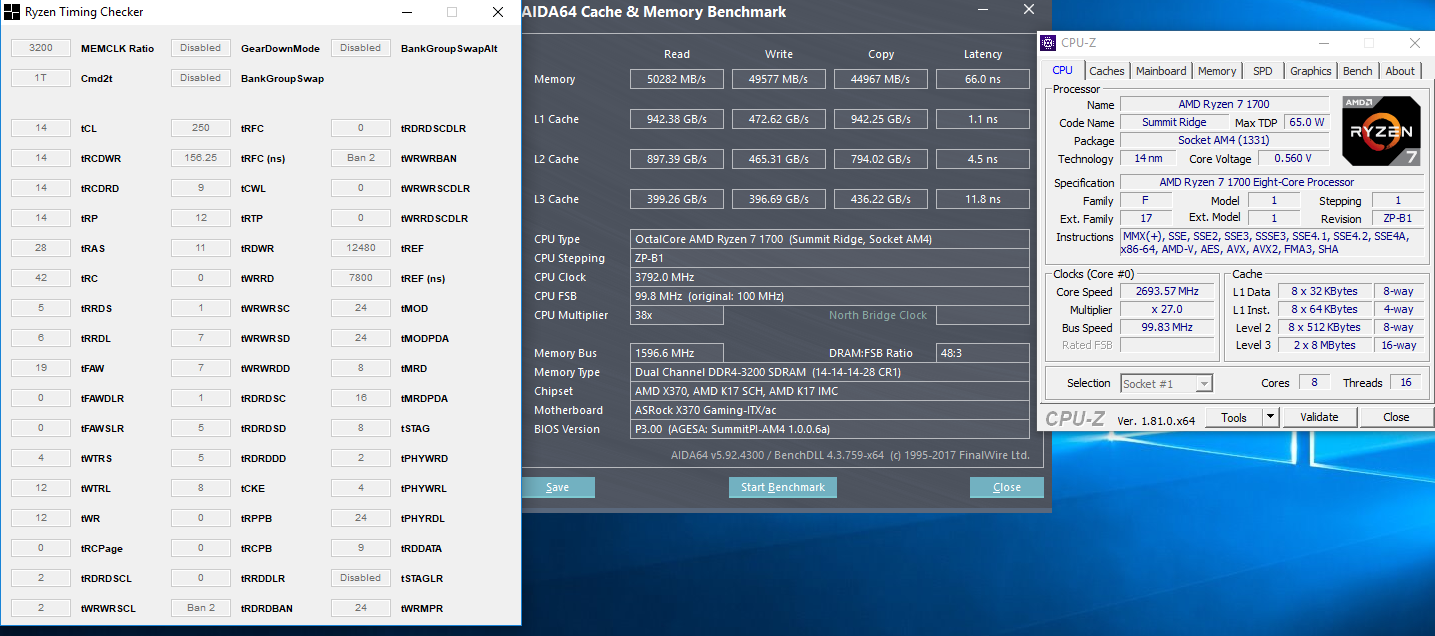Click the tRFC (ns) value 156.25
Image resolution: width=1435 pixels, height=636 pixels.
[x=200, y=158]
